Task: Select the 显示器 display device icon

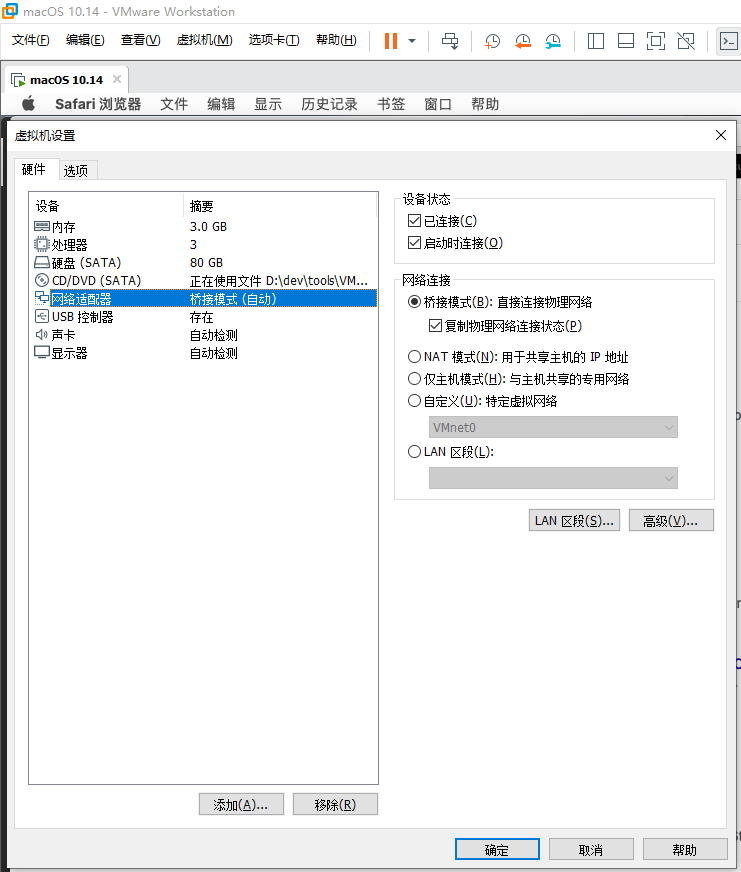Action: coord(42,353)
